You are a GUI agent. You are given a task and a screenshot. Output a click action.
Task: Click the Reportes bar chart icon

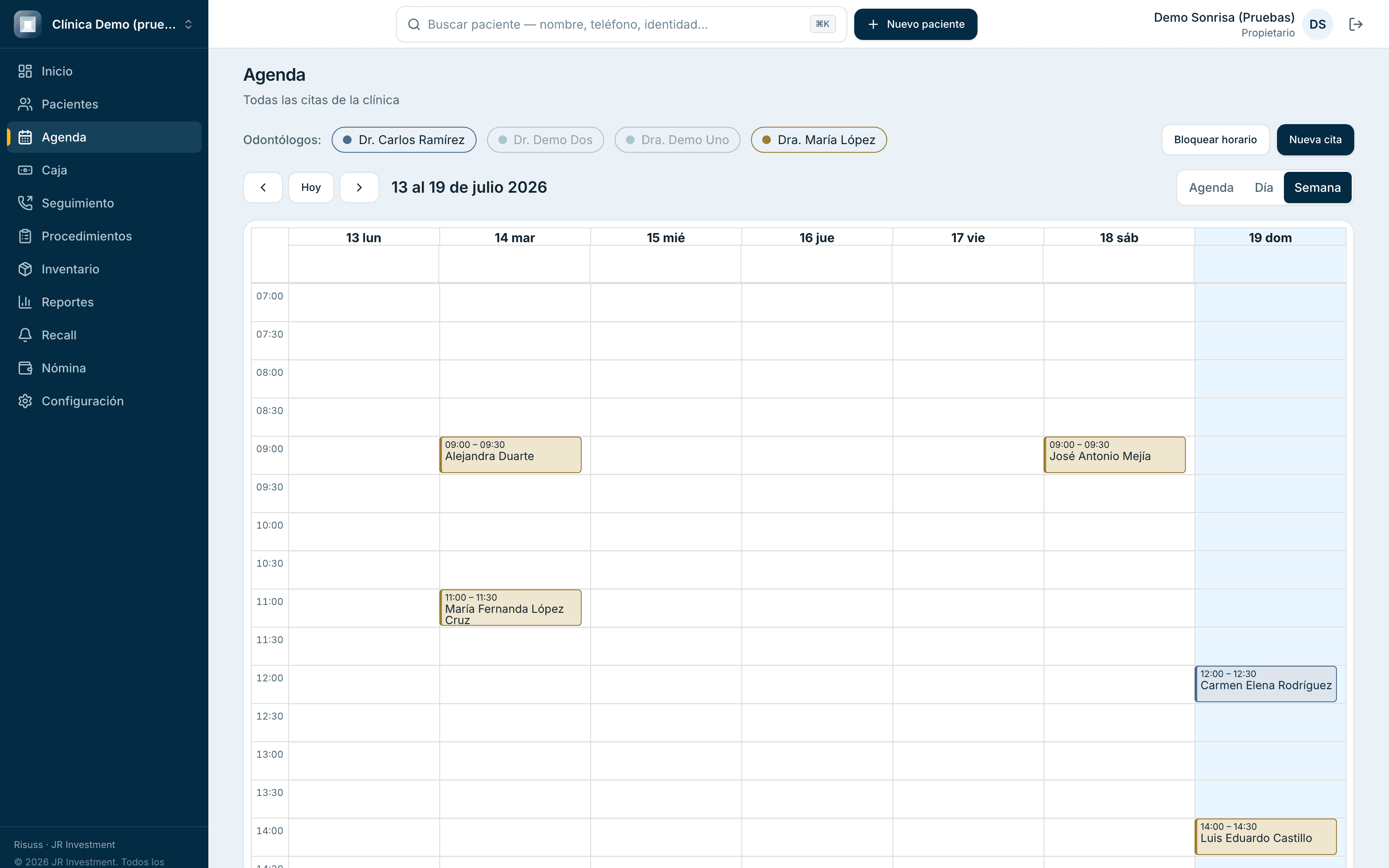click(25, 302)
